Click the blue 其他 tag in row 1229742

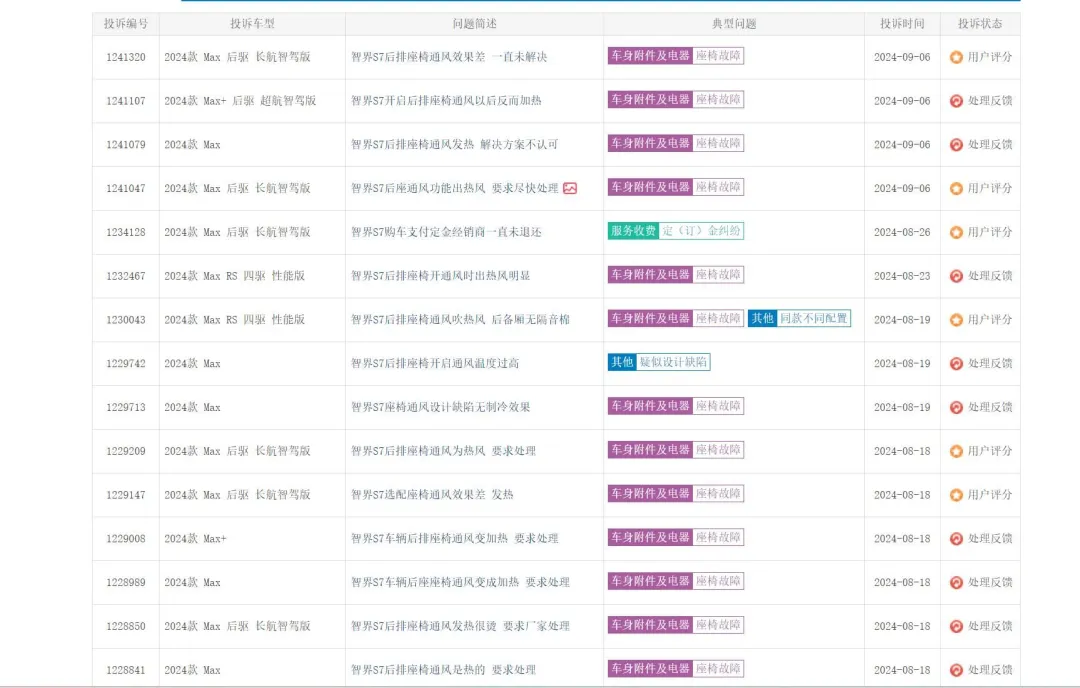[x=622, y=362]
